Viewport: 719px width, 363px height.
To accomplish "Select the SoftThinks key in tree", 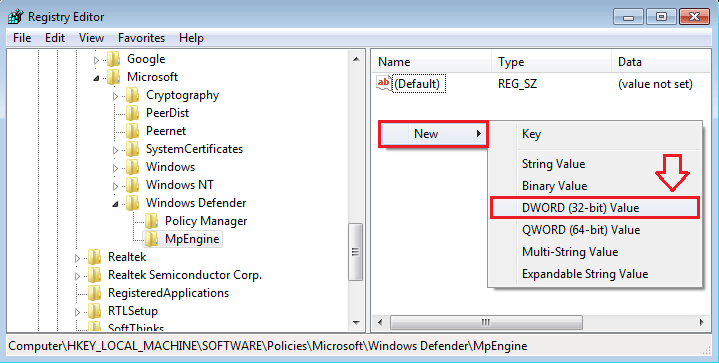I will (136, 327).
